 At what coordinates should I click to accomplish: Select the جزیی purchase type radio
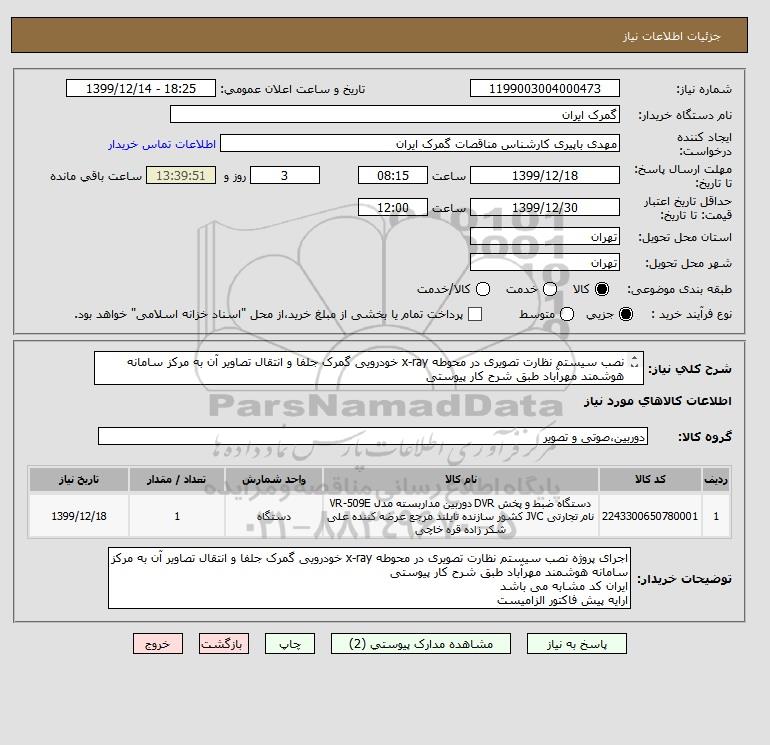coord(626,314)
